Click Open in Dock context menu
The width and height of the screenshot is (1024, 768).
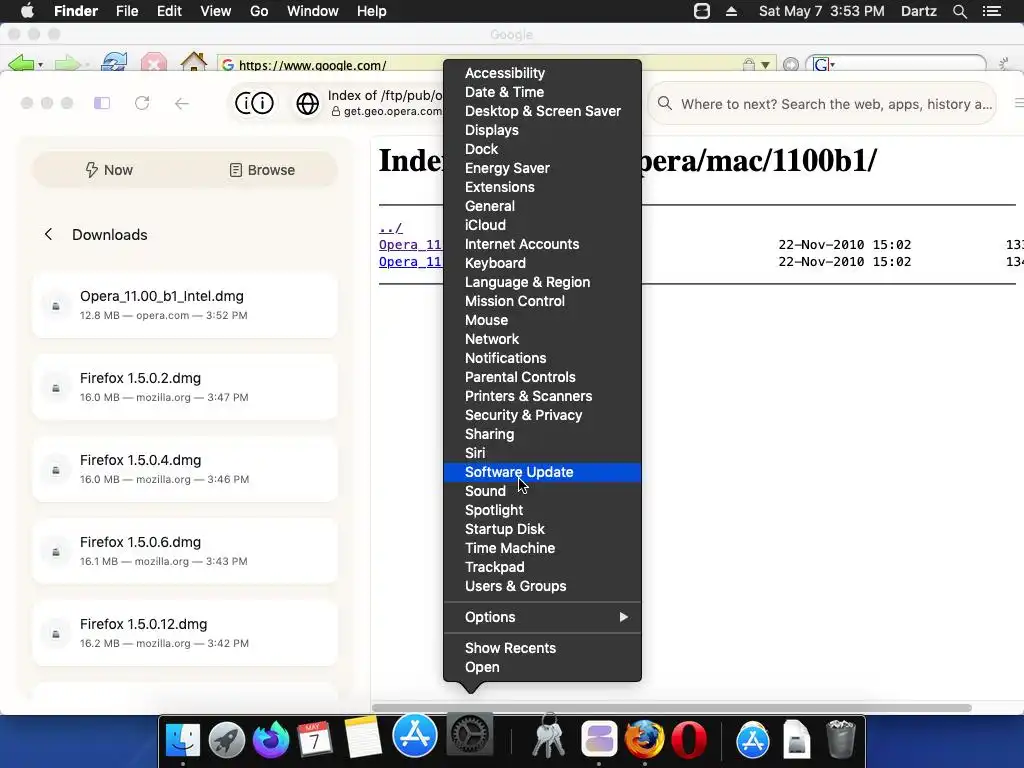coord(542,667)
